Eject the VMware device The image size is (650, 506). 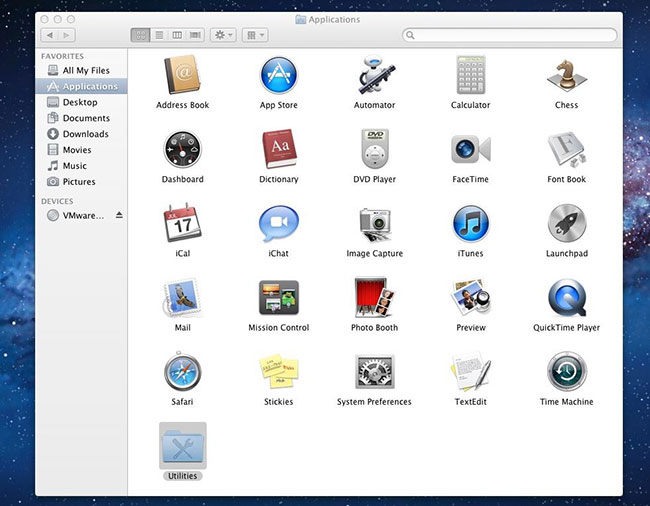click(x=119, y=215)
